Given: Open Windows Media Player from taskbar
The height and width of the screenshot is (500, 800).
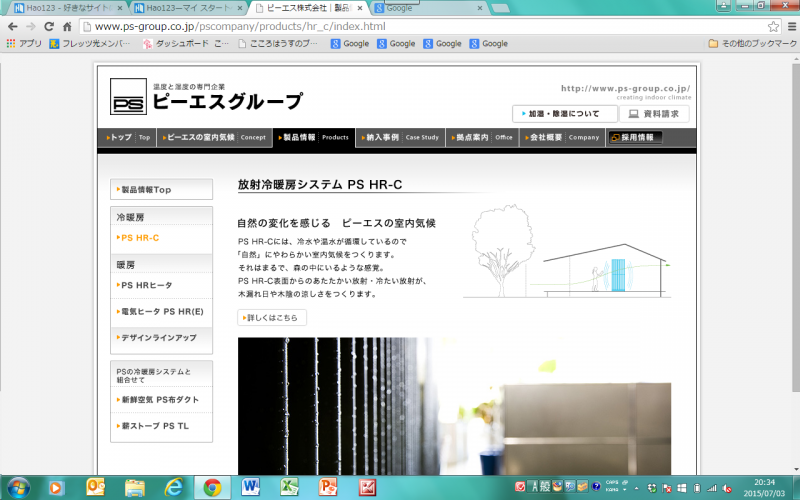Looking at the screenshot, I should 56,488.
